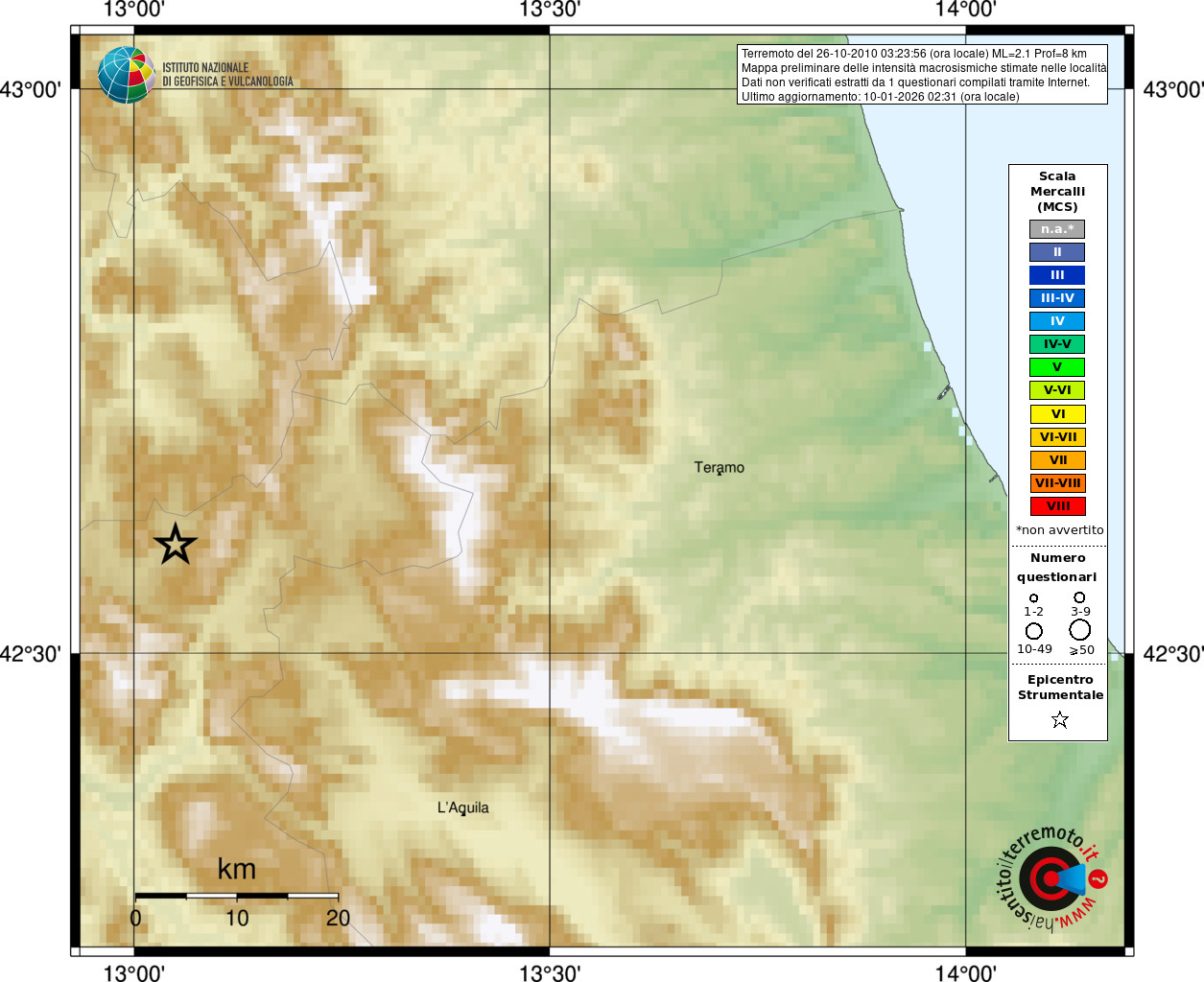Click the VII-VIII intensity legend swatch
This screenshot has width=1204, height=982.
pyautogui.click(x=1058, y=483)
